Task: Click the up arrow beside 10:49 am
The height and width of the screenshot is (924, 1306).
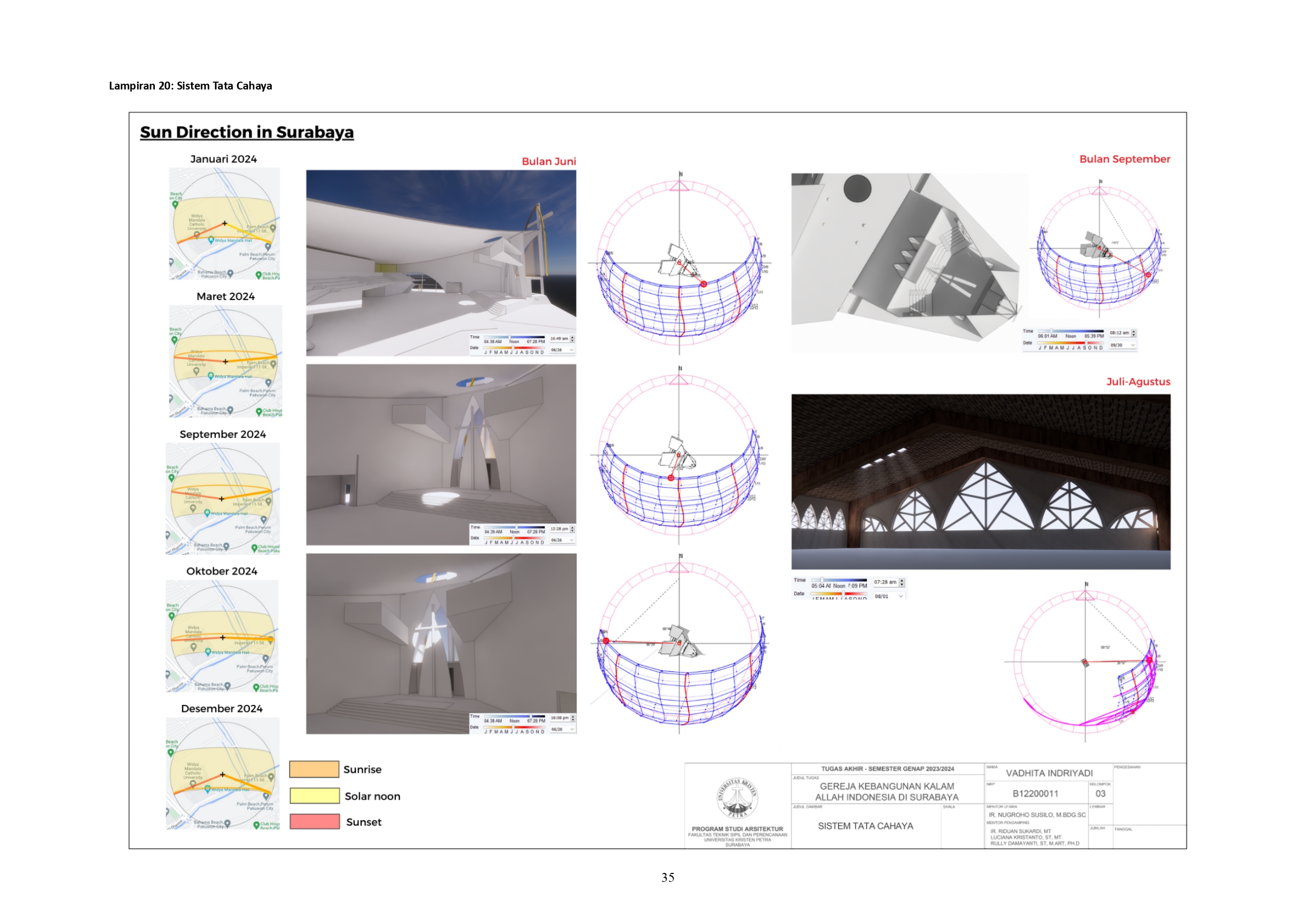Action: [572, 337]
